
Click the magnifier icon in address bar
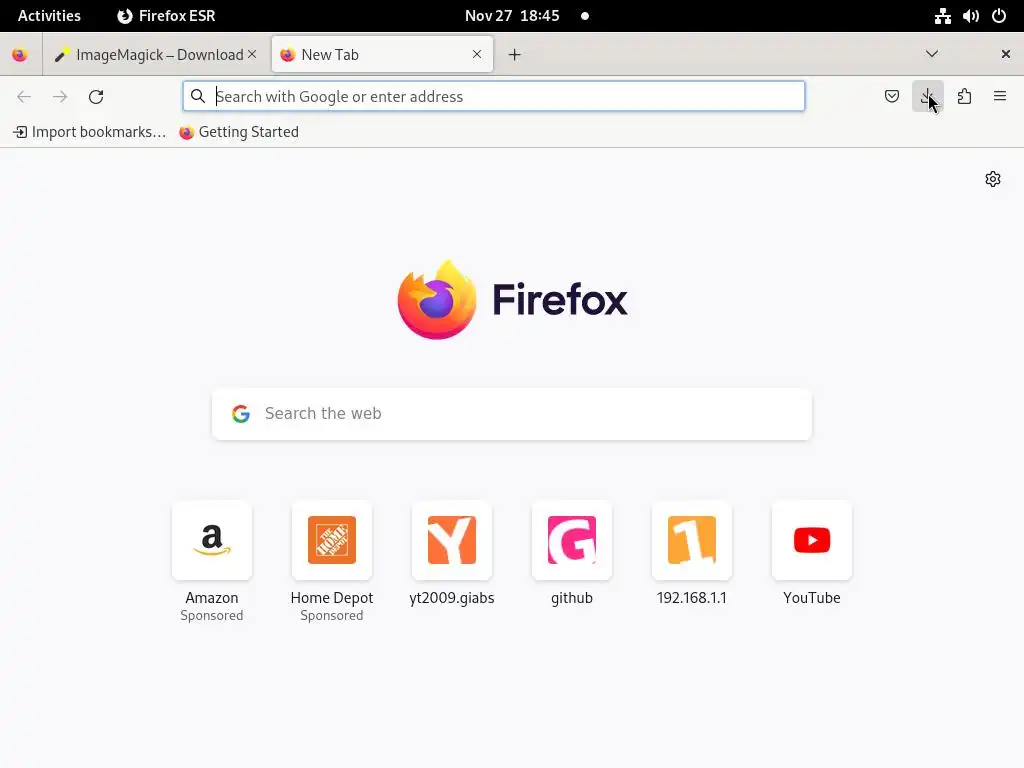[x=198, y=97]
